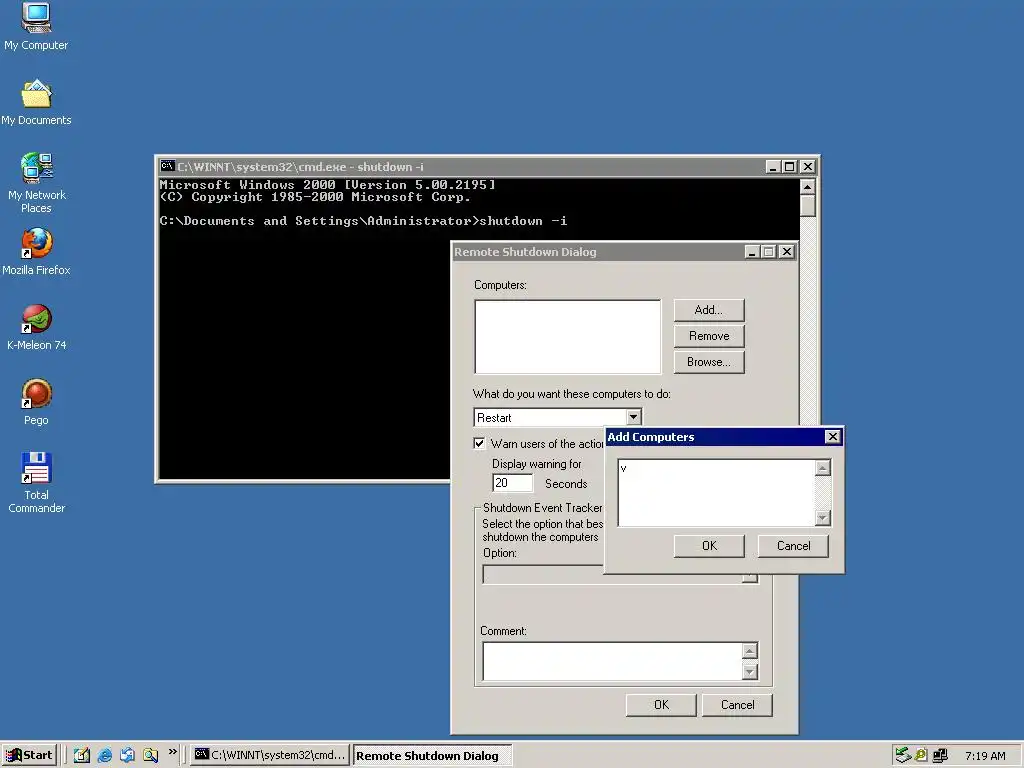
Task: Minimize the Remote Shutdown Dialog
Action: [752, 251]
